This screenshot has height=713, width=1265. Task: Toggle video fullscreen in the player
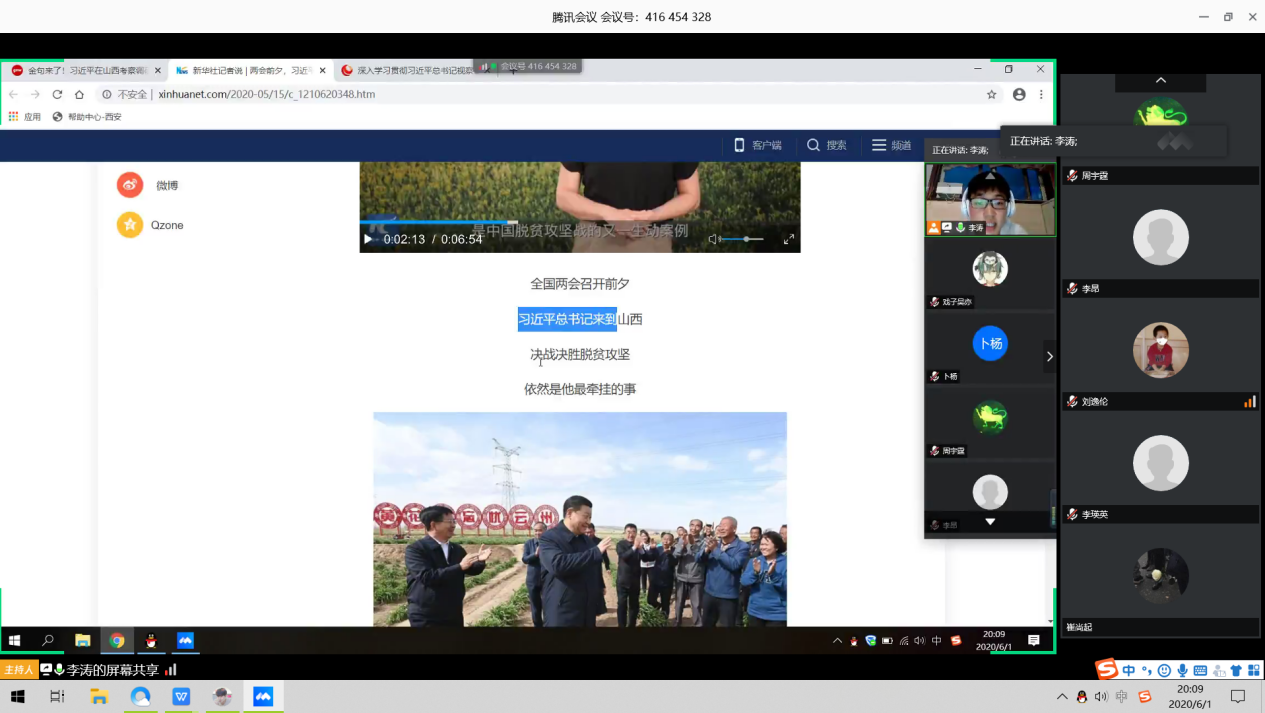pyautogui.click(x=788, y=239)
